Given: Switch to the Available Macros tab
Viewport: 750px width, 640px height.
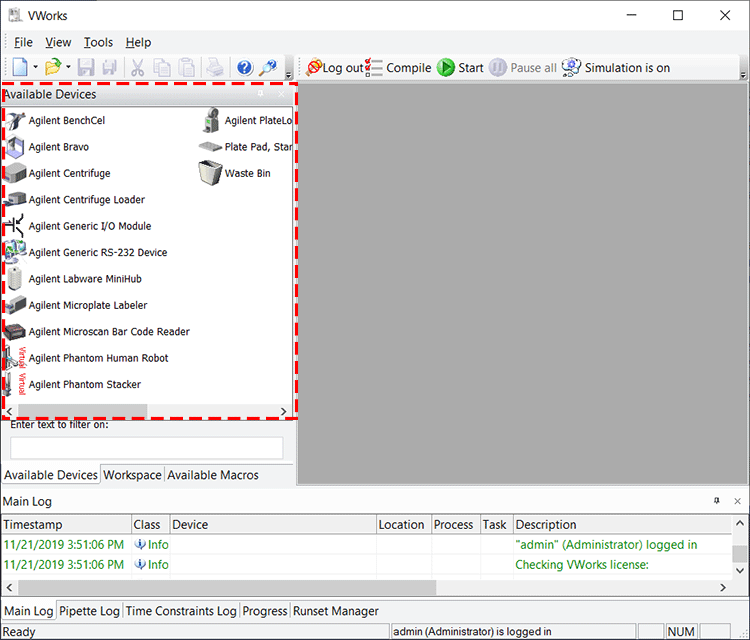Looking at the screenshot, I should (x=213, y=475).
